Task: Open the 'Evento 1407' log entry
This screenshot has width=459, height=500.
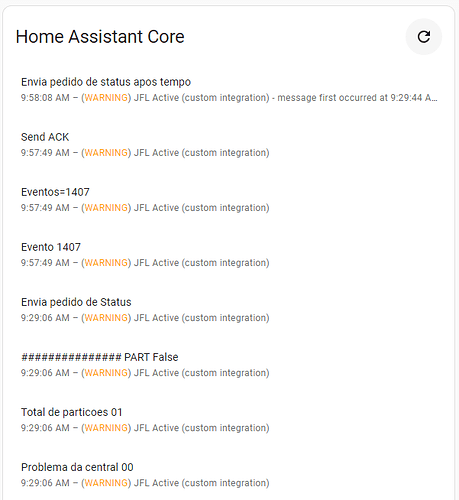Action: 229,255
